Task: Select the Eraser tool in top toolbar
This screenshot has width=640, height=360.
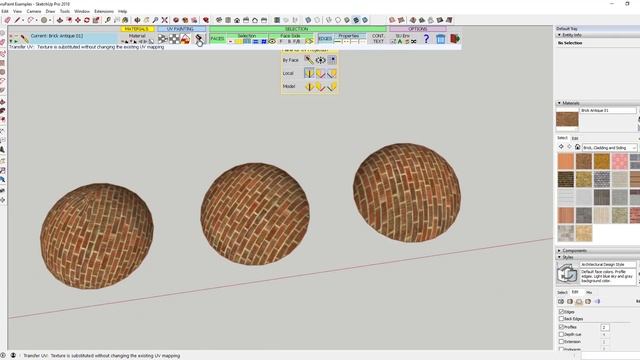Action: click(7, 20)
